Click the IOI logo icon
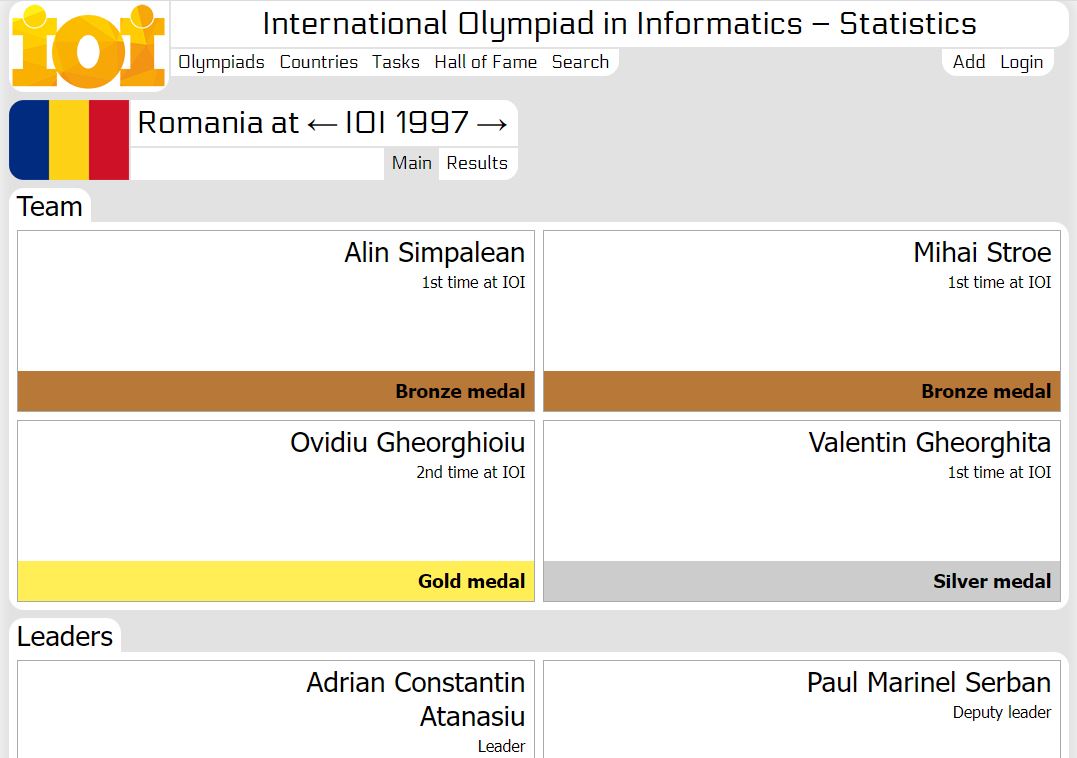Viewport: 1077px width, 758px height. point(88,46)
